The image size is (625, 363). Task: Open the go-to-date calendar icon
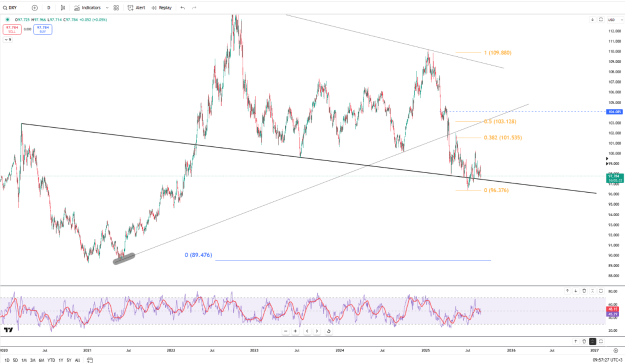(90, 360)
